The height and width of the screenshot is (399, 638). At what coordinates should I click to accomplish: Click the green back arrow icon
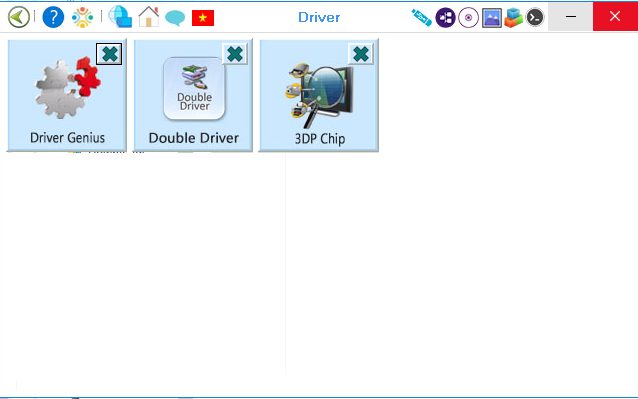pyautogui.click(x=19, y=17)
